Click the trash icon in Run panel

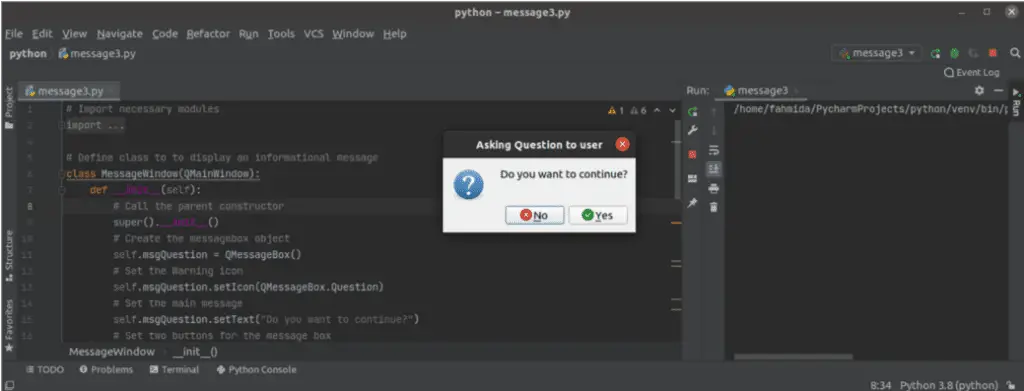[714, 207]
